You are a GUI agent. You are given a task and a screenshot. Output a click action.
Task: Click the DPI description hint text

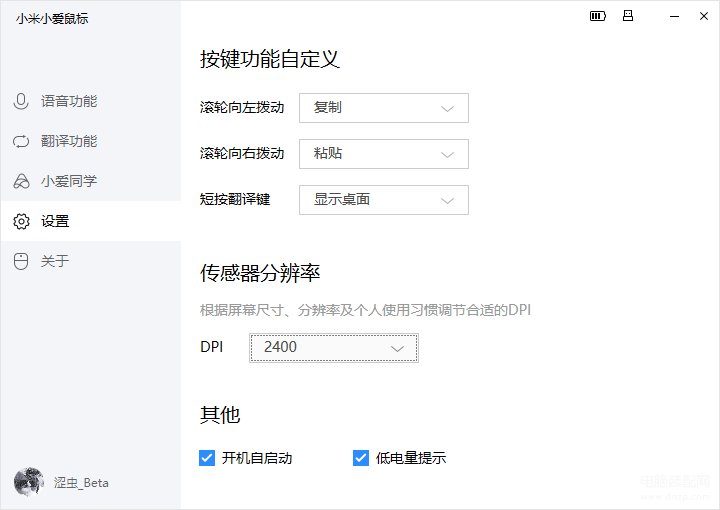click(366, 310)
